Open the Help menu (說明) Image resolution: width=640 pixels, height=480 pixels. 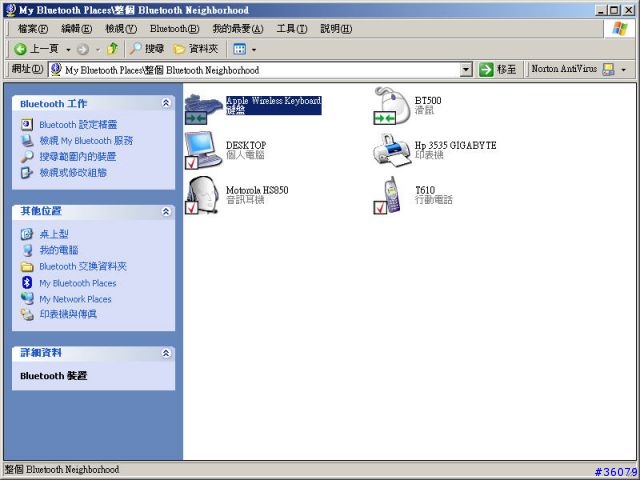[336, 29]
